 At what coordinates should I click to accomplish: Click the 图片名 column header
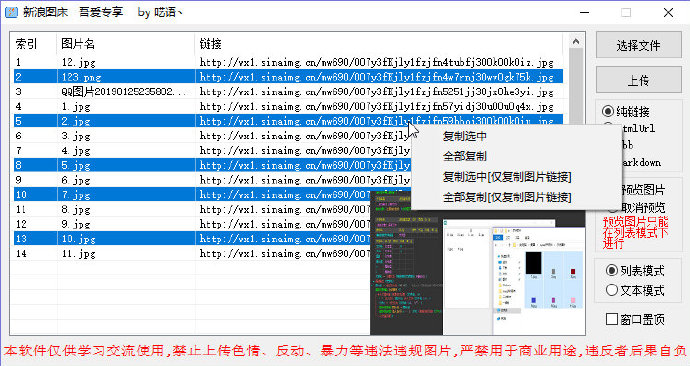(x=125, y=44)
